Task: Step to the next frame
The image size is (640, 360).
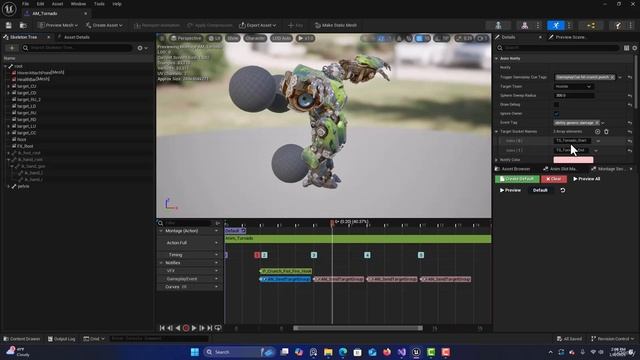Action: 202,328
